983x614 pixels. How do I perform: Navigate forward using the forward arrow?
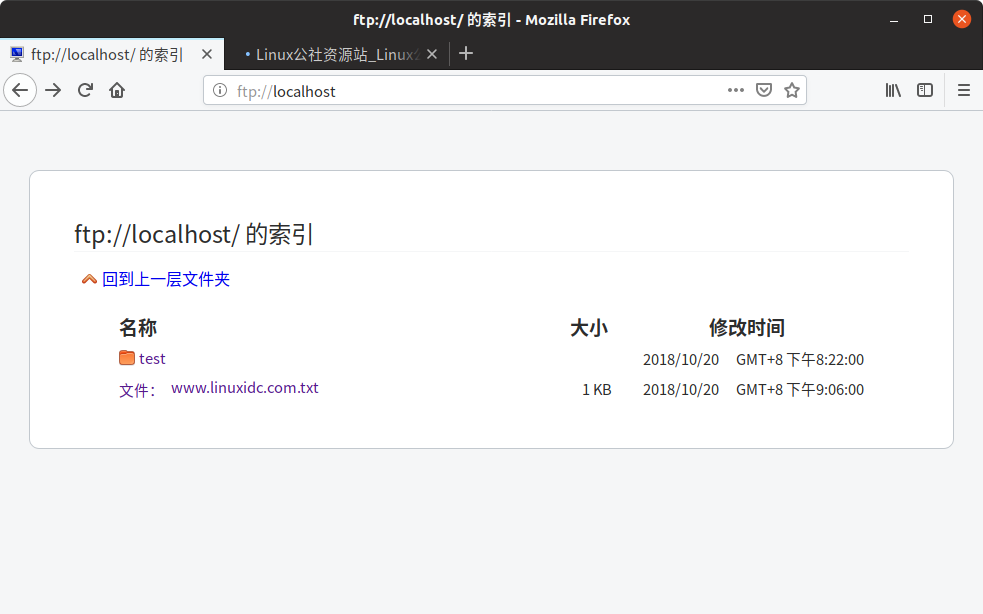pyautogui.click(x=53, y=90)
